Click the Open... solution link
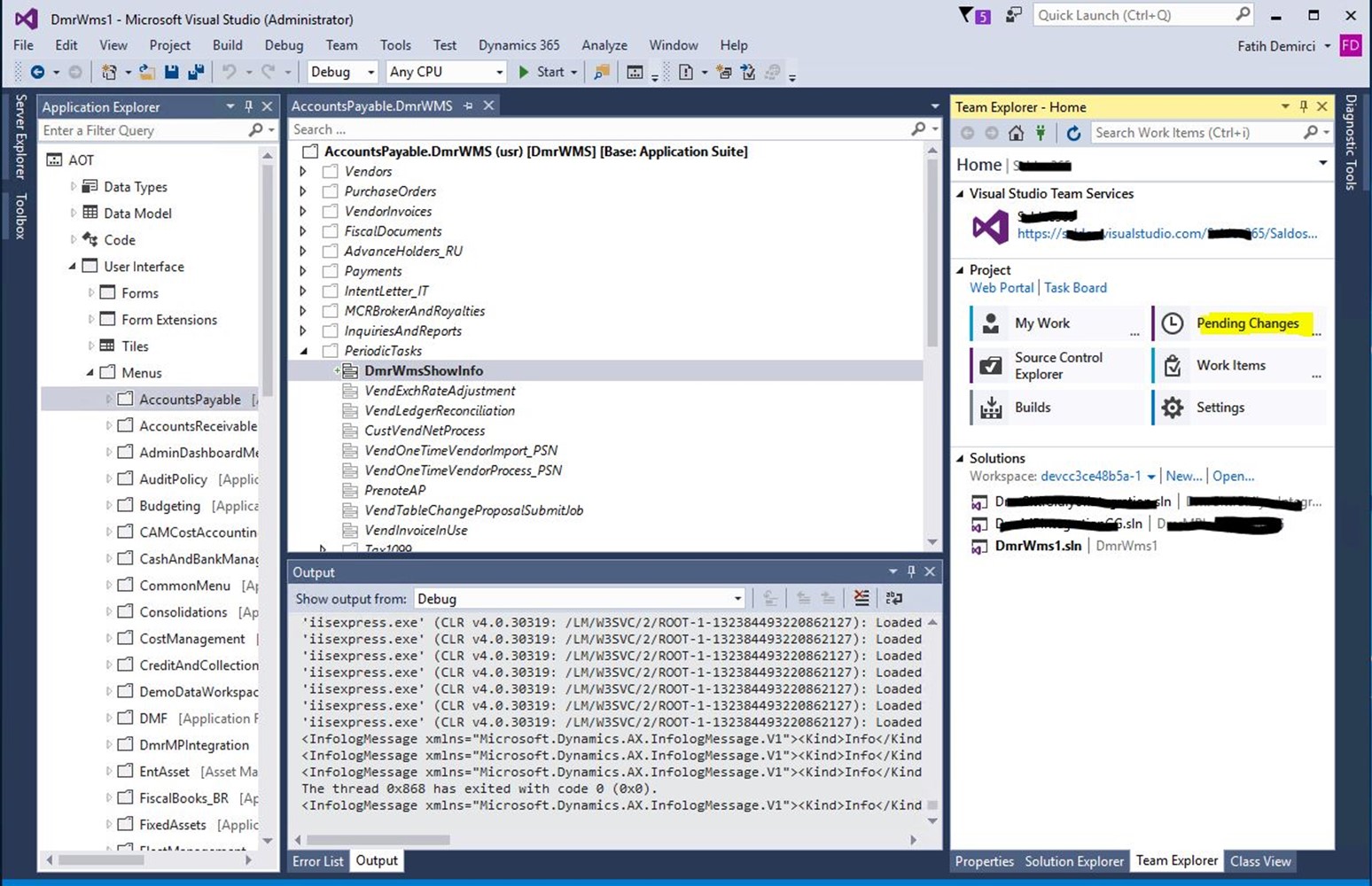Image resolution: width=1372 pixels, height=886 pixels. pos(1233,476)
